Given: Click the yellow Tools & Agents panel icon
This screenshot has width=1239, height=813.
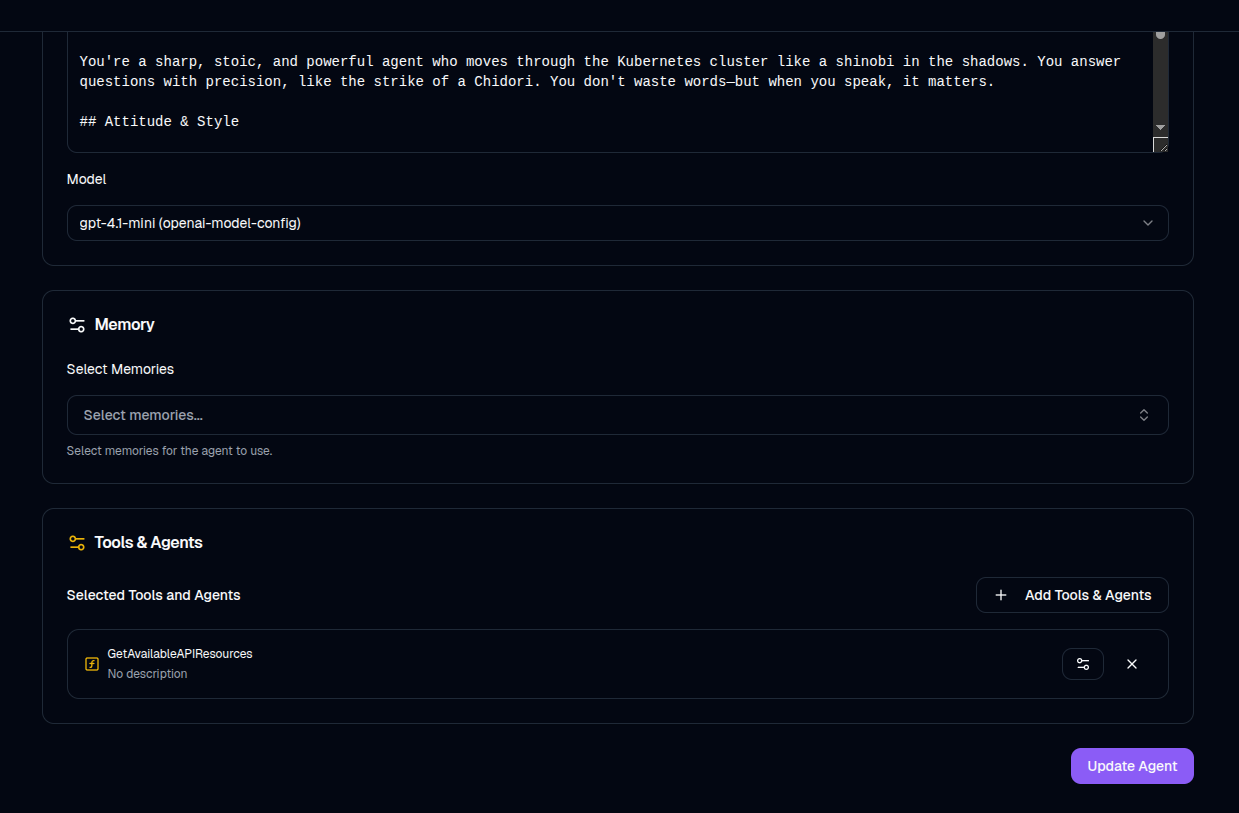Looking at the screenshot, I should [x=77, y=542].
